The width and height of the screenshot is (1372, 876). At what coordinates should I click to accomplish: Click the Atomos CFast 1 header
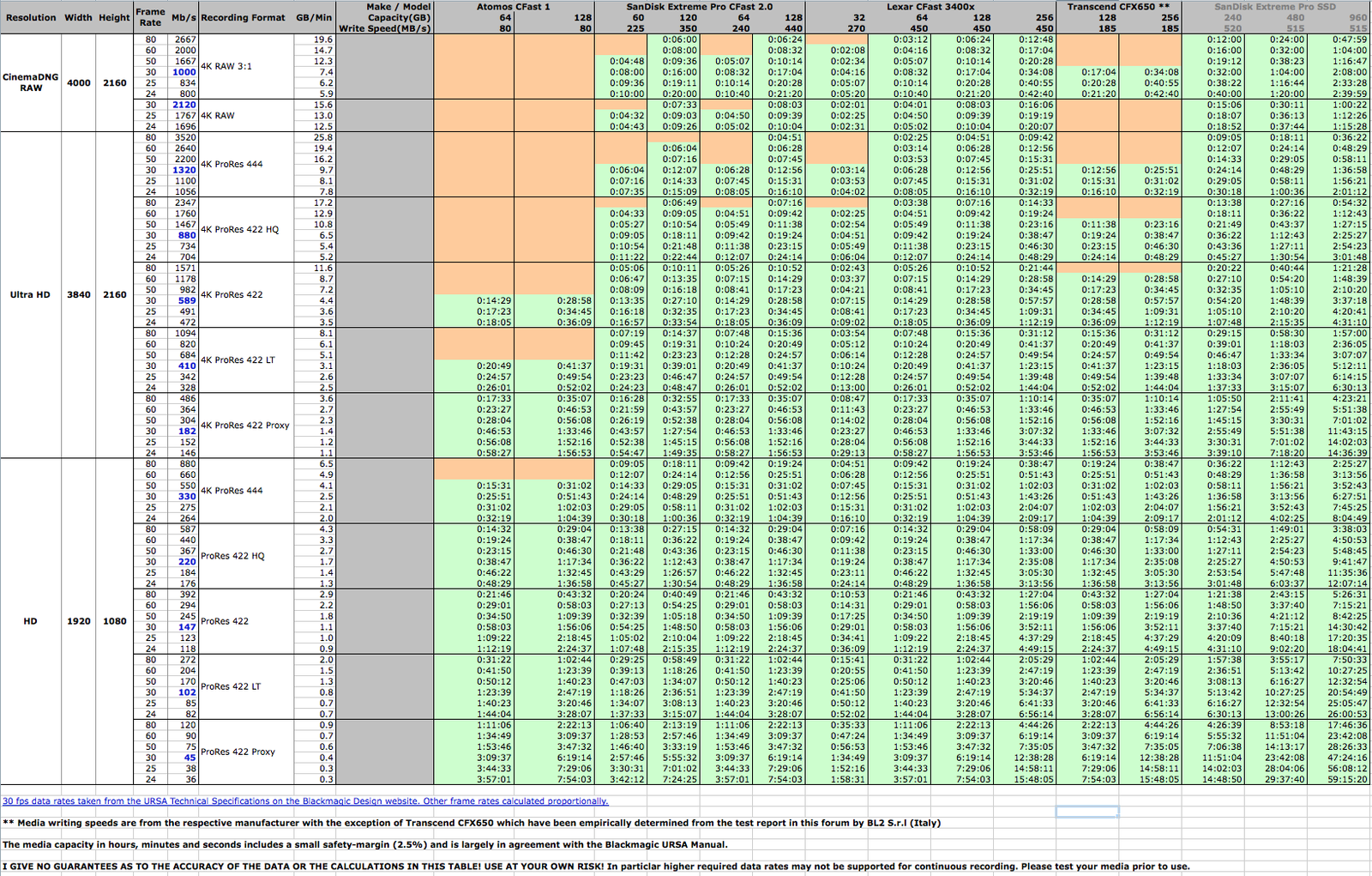pos(514,7)
